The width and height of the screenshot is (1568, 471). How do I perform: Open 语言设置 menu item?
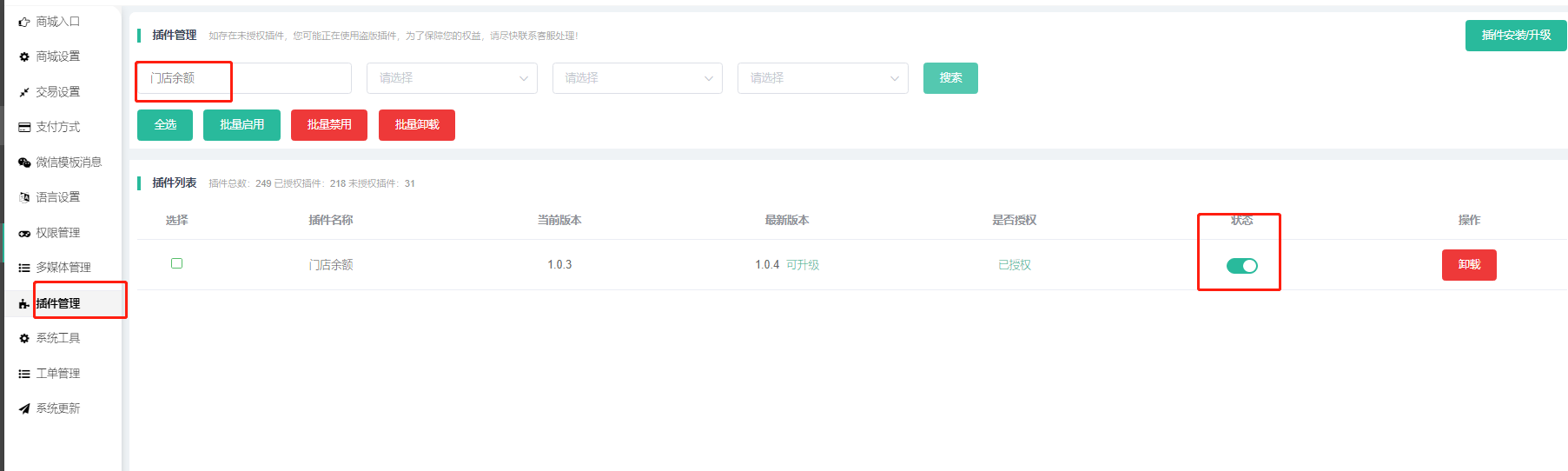pyautogui.click(x=57, y=197)
